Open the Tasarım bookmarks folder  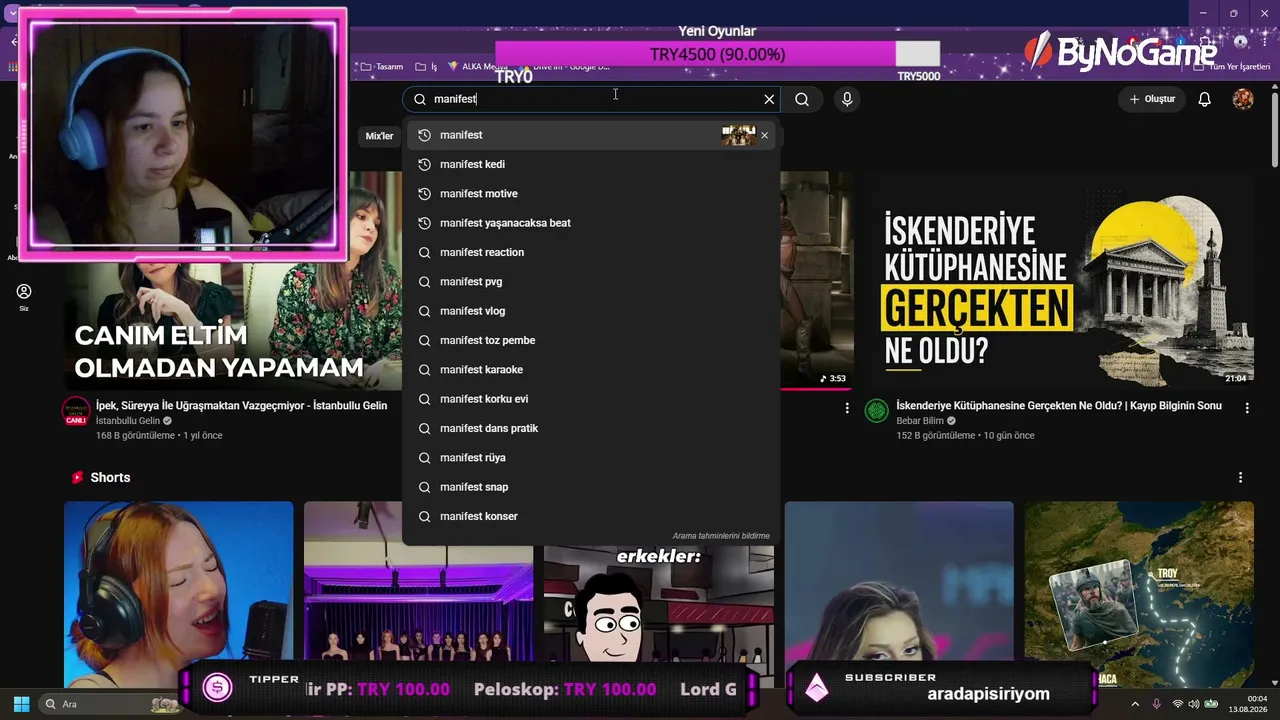[x=381, y=67]
